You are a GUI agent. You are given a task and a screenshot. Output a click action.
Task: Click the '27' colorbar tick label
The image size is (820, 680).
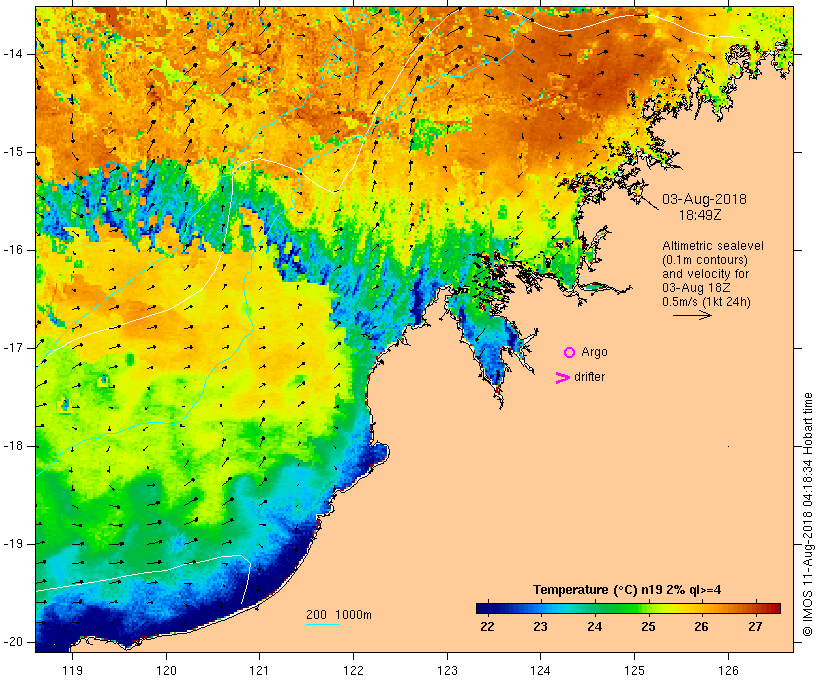tap(756, 627)
